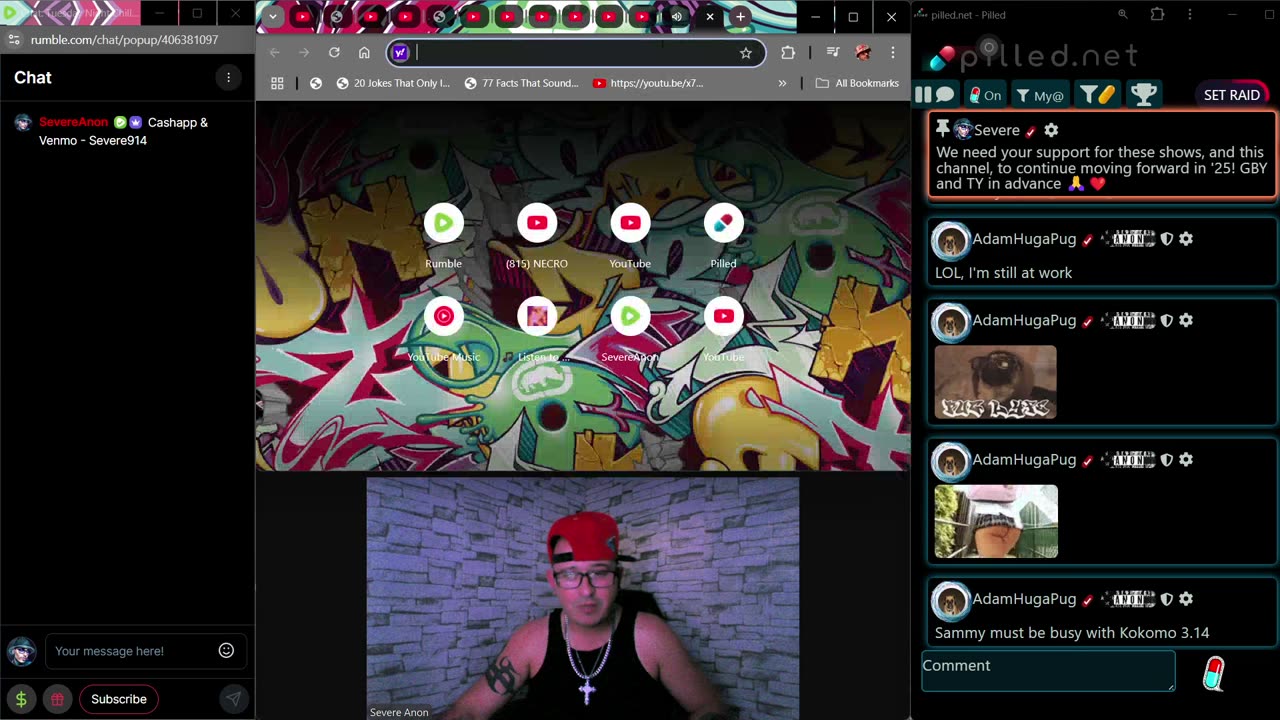Open the trophy leaderboard
The height and width of the screenshot is (720, 1280).
(x=1143, y=95)
